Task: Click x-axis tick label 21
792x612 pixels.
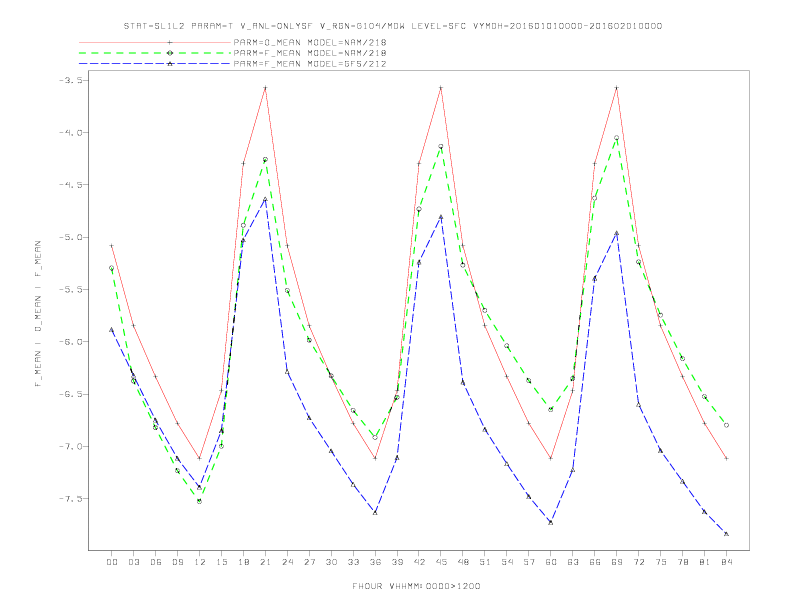Action: click(265, 562)
